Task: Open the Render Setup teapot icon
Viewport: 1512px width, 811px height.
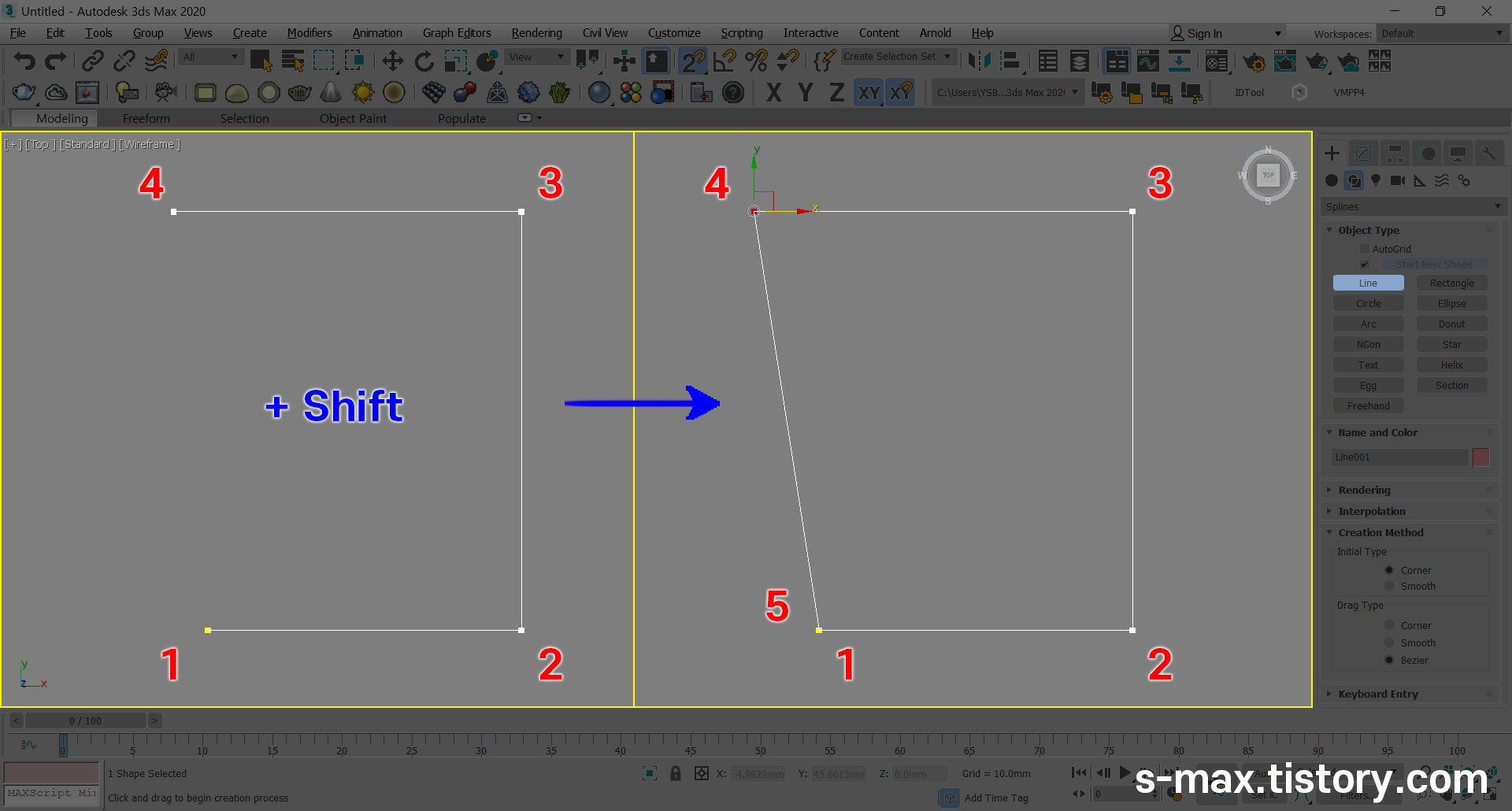Action: (x=1254, y=61)
